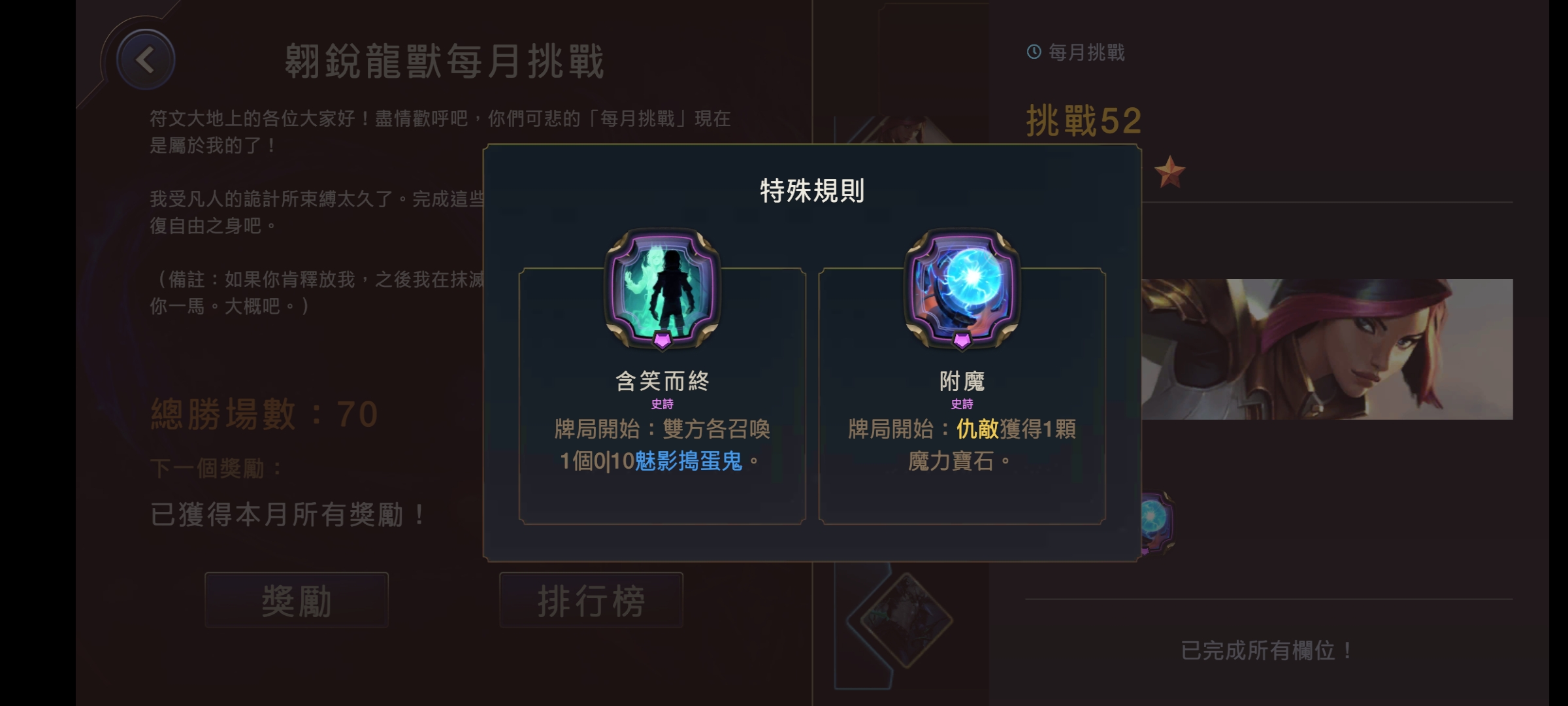
Task: Tap the back arrow button
Action: 145,60
